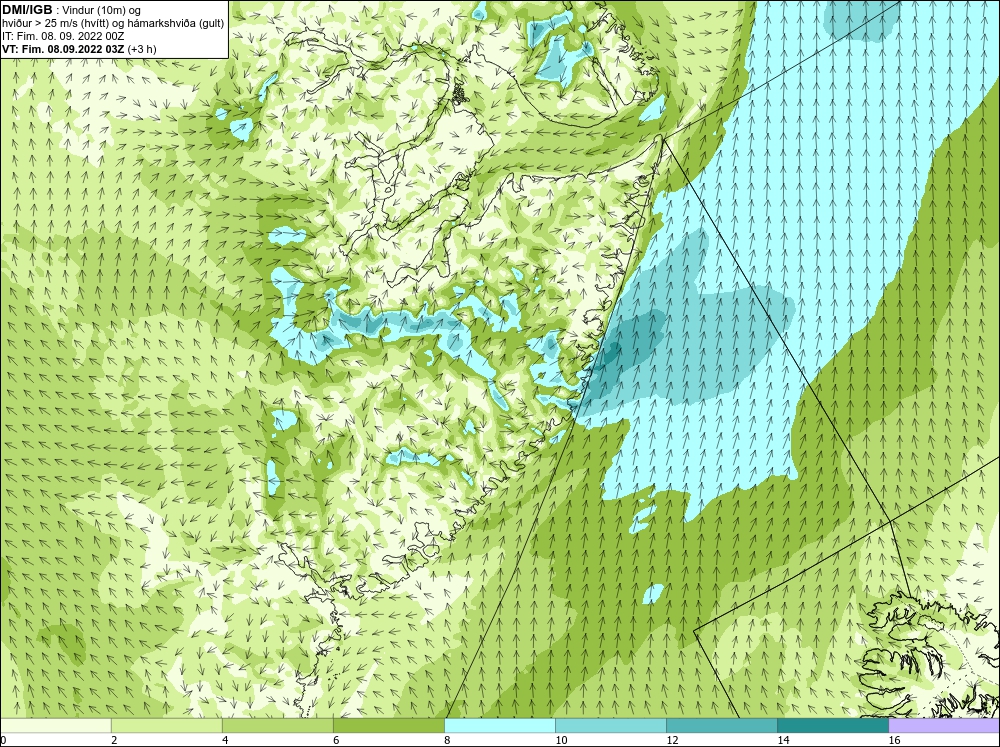Click the 'VT: Fim. 08.09.2022 03Z' valid time
1000x747 pixels.
click(63, 48)
